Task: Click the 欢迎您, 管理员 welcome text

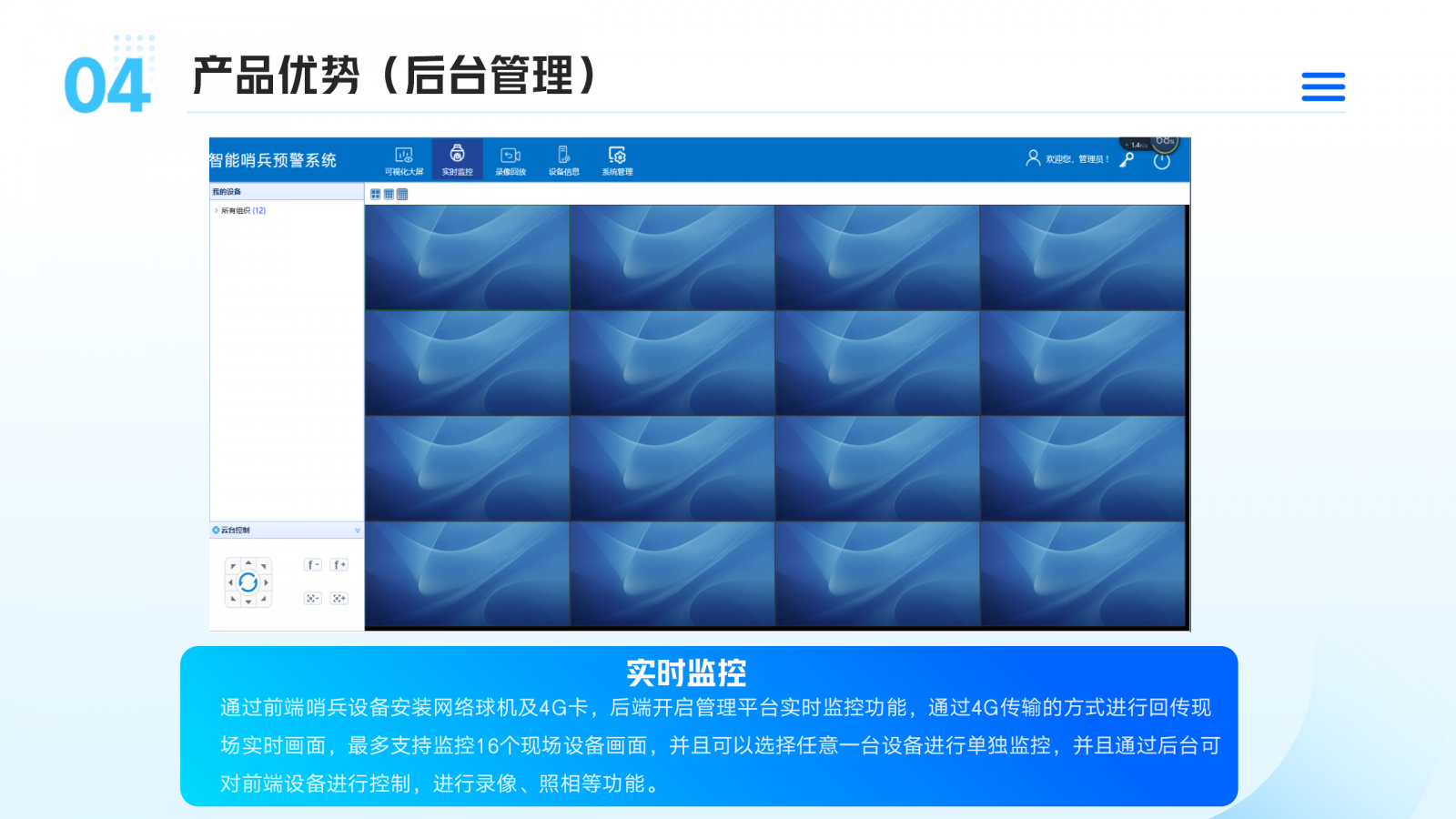Action: coord(1077,159)
